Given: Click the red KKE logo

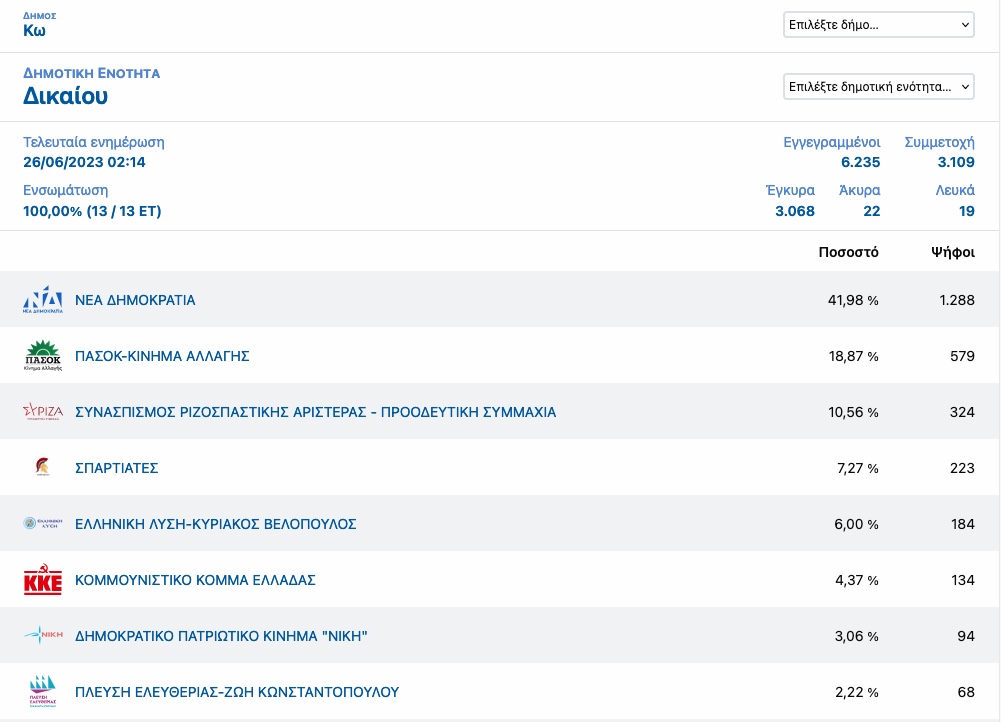Looking at the screenshot, I should [x=43, y=580].
